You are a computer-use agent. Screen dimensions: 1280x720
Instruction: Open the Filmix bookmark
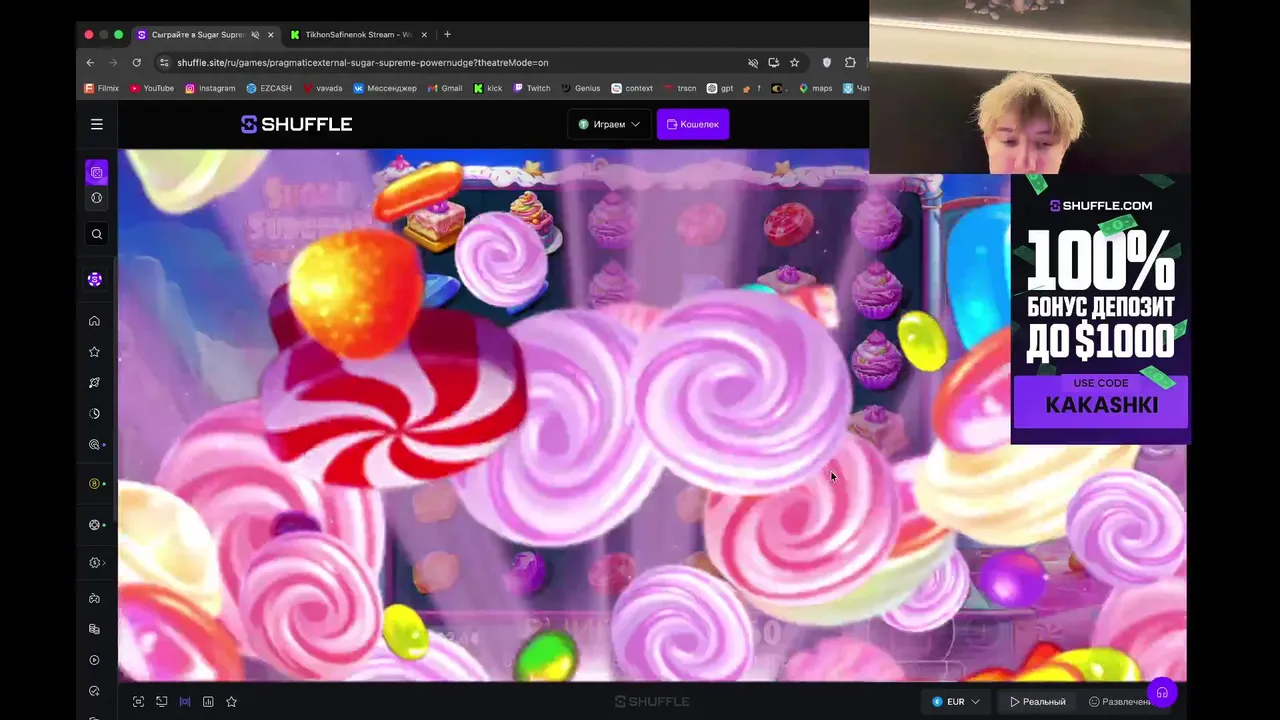click(102, 88)
